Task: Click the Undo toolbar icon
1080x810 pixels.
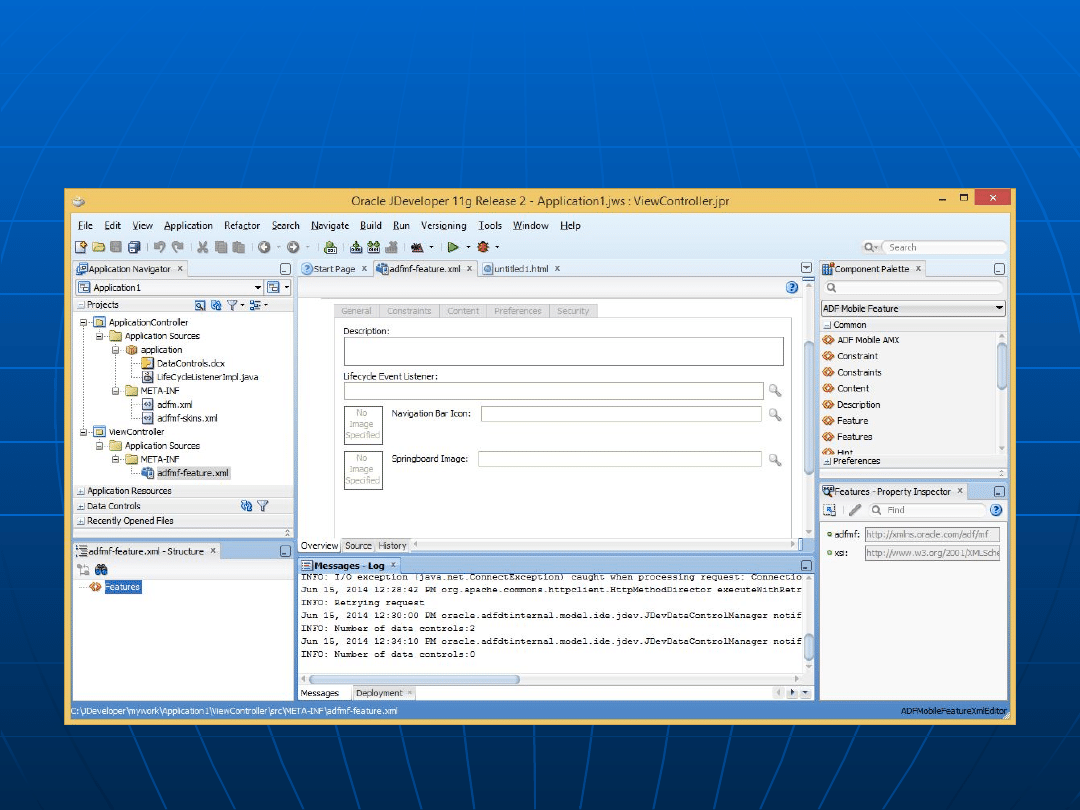Action: tap(160, 247)
